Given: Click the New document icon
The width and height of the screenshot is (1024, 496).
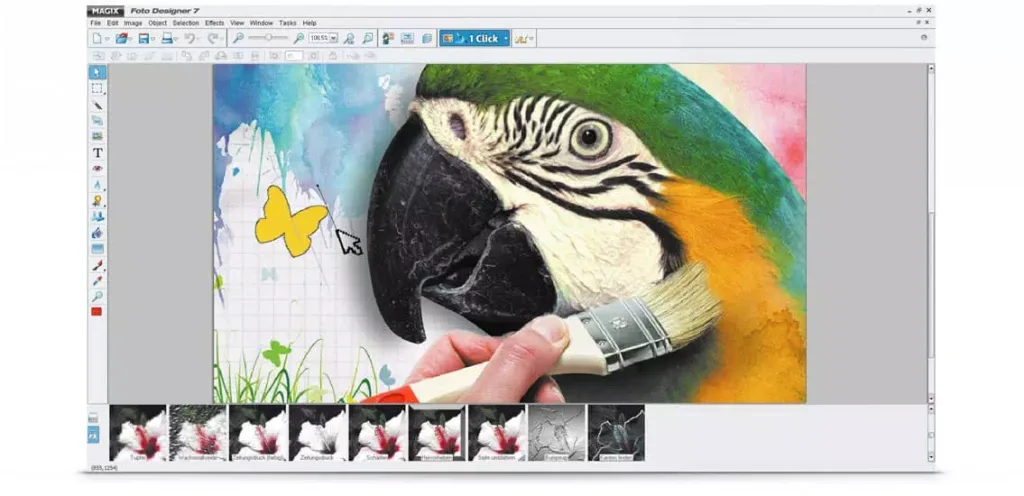Looking at the screenshot, I should click(97, 39).
